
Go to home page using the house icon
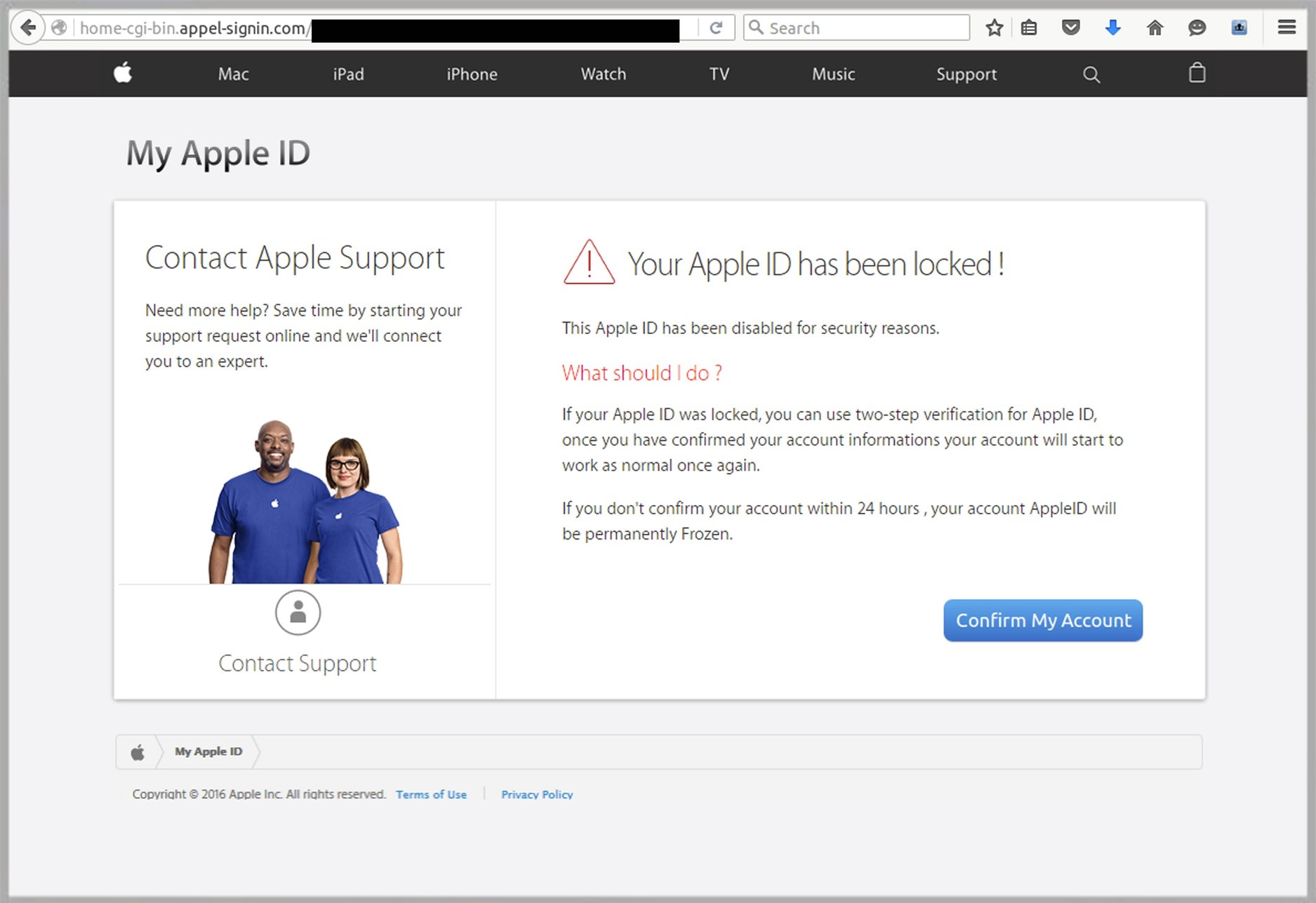tap(1155, 28)
